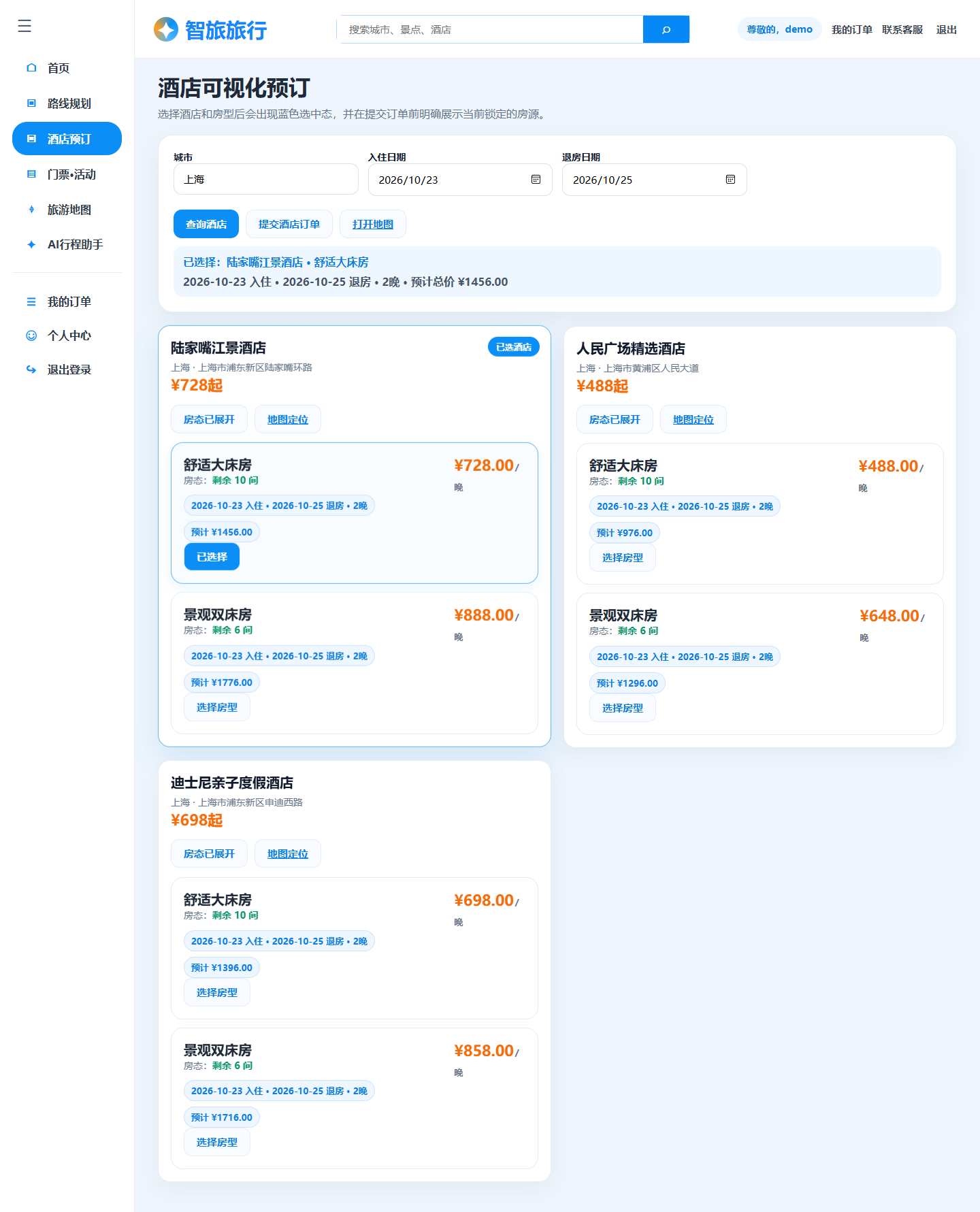Click 地图定位 for 迪士尼亲子度假酒店

coord(288,853)
